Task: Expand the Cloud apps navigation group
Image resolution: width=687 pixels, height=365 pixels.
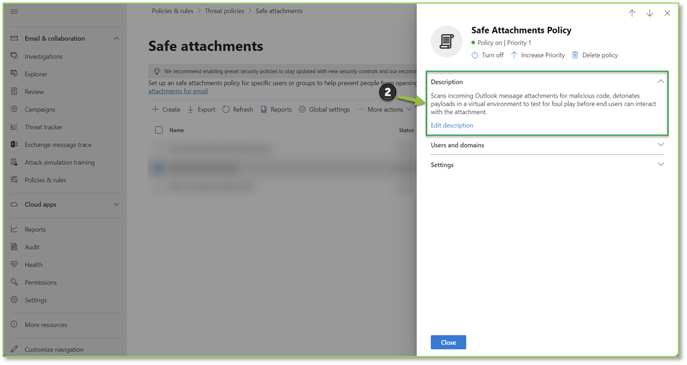Action: tap(116, 205)
